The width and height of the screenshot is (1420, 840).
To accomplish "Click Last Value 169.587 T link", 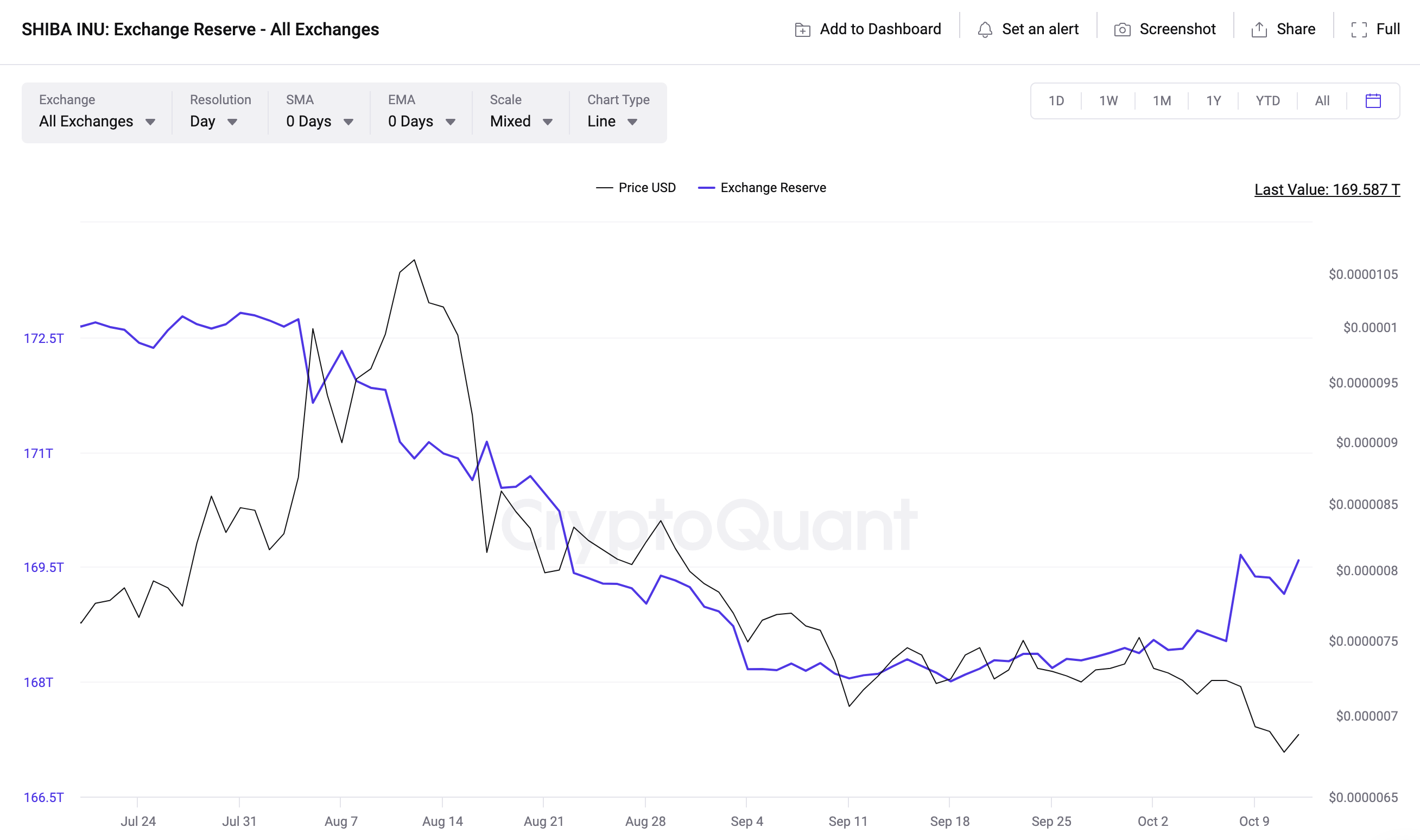I will click(x=1327, y=189).
